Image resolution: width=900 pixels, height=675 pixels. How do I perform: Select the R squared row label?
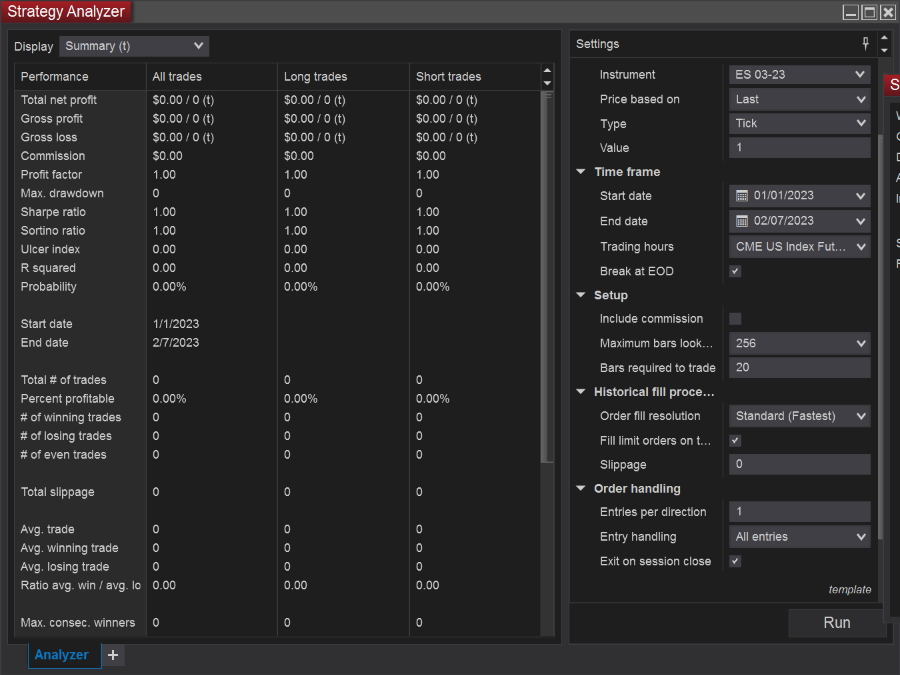point(48,268)
